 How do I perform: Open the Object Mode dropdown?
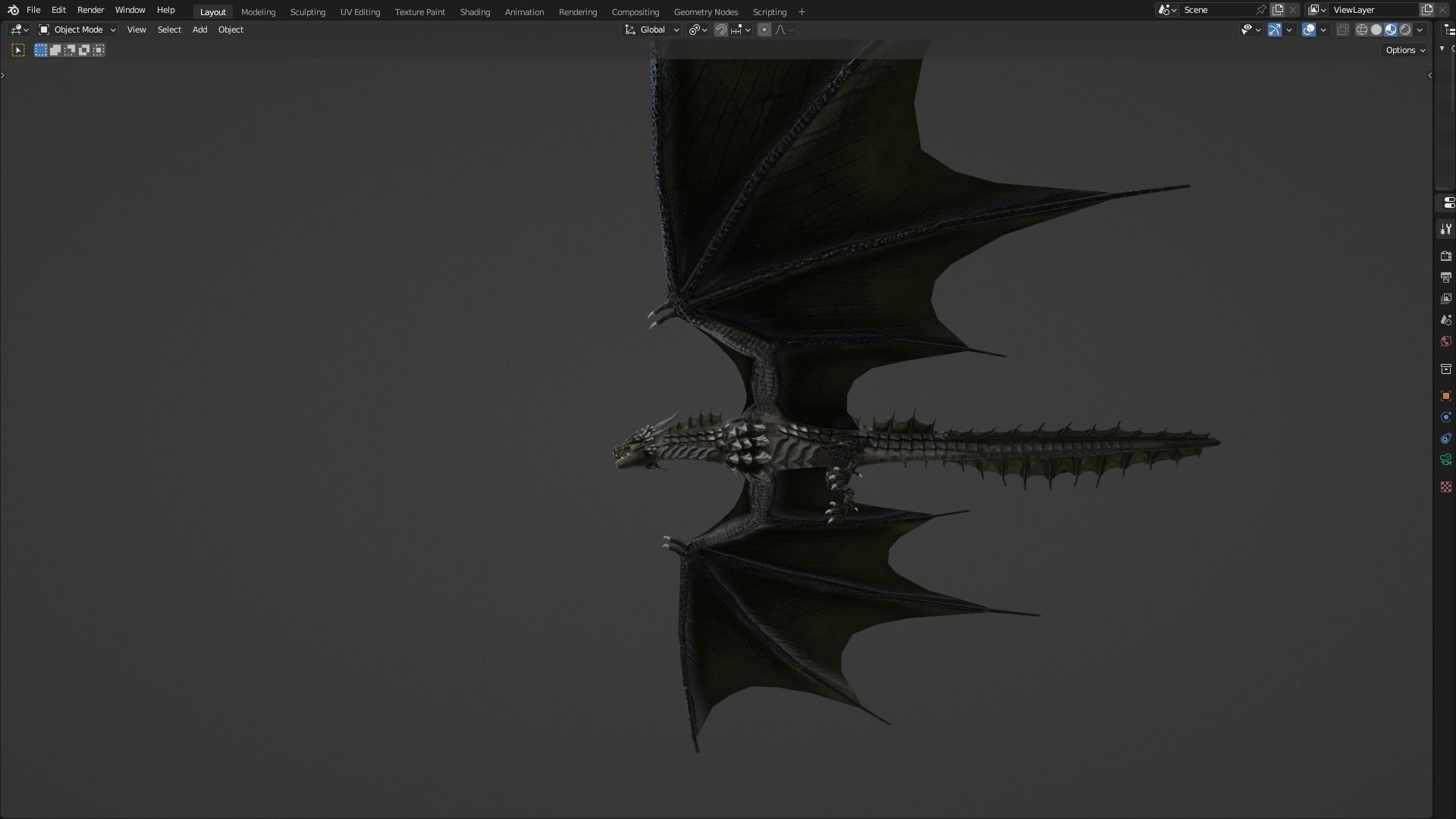[77, 30]
